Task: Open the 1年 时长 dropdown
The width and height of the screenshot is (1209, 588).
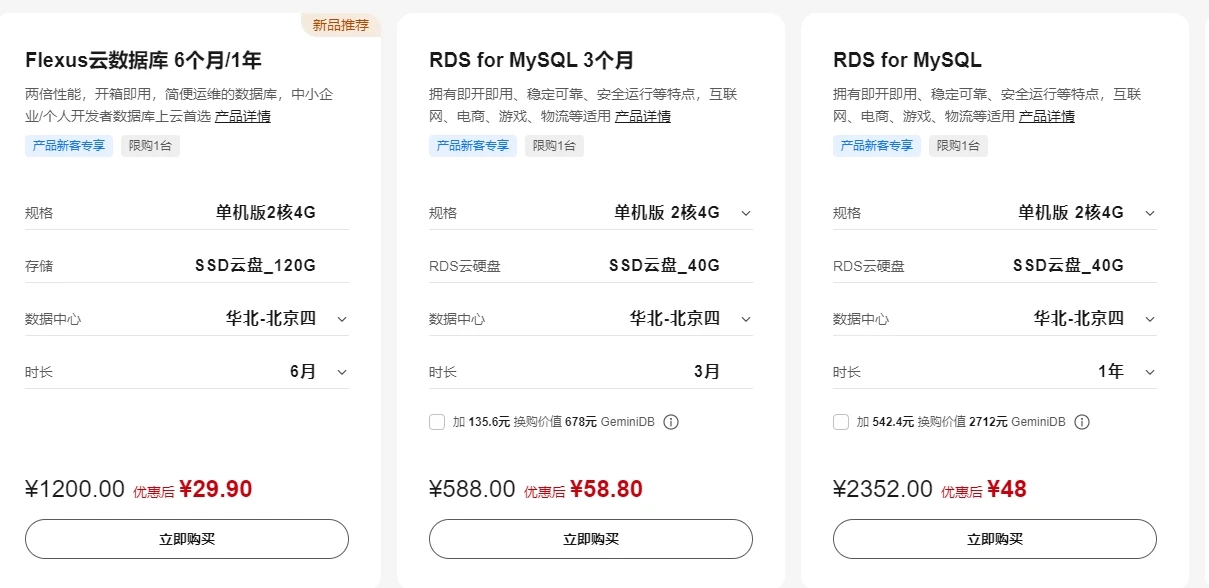Action: coord(1149,372)
